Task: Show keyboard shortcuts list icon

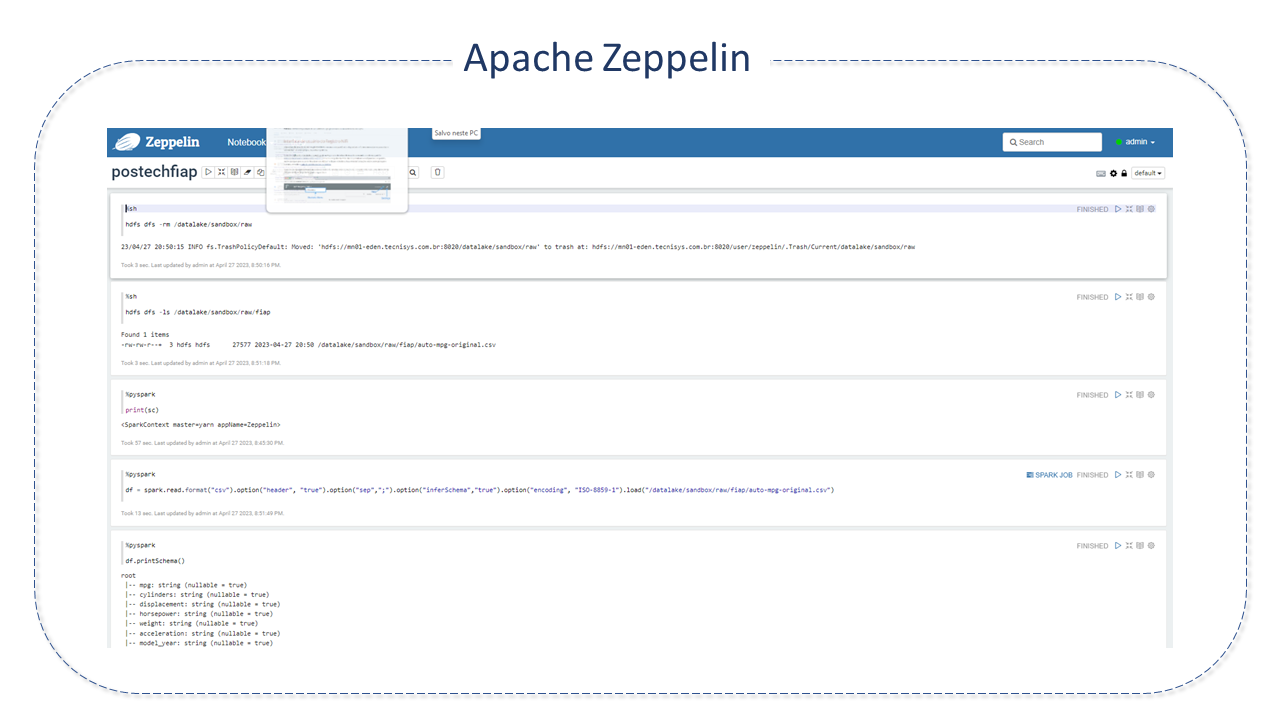Action: click(x=1101, y=173)
